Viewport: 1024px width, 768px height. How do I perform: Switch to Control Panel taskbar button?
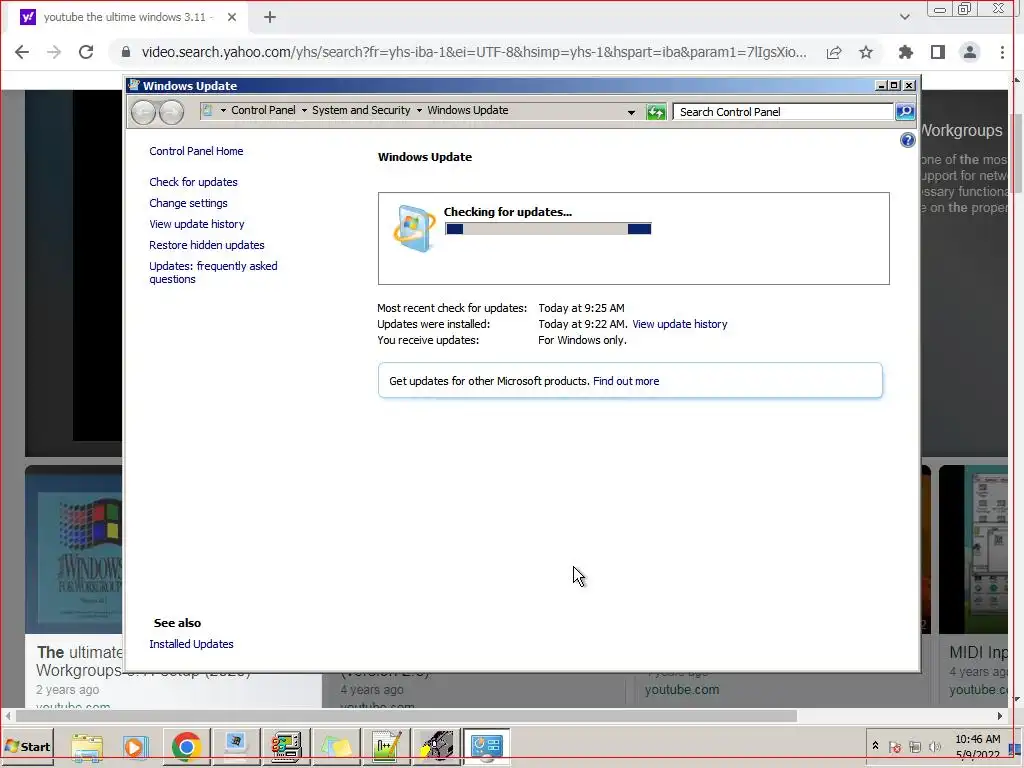pos(487,746)
